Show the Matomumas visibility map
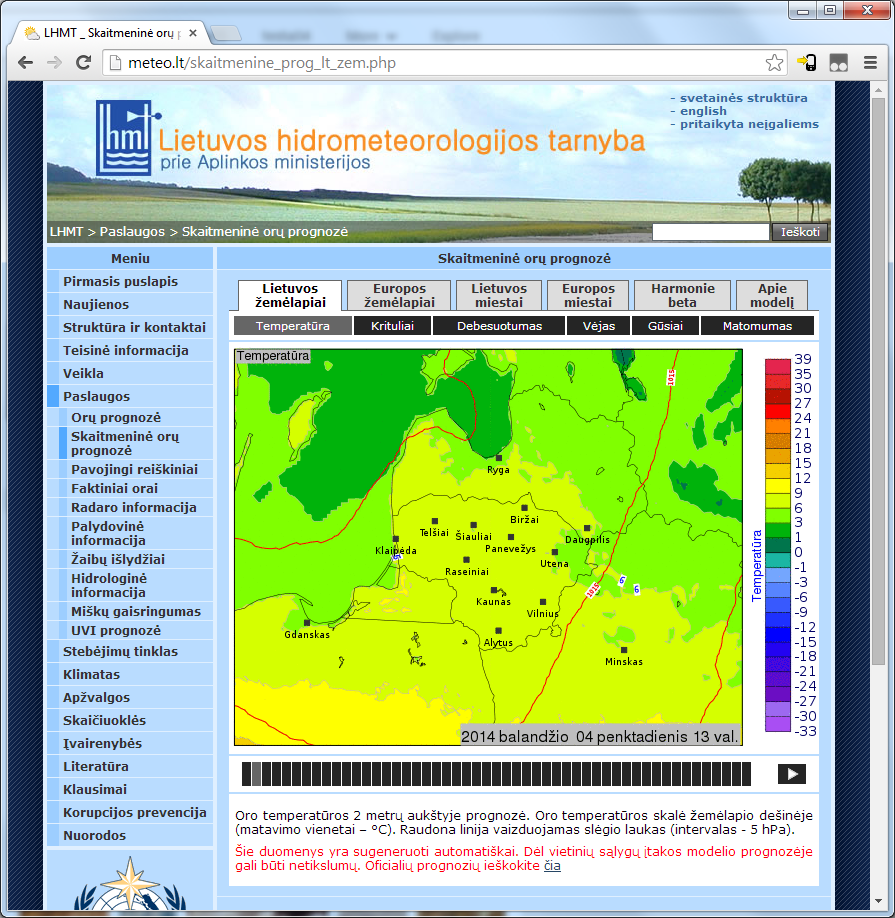This screenshot has height=918, width=895. click(757, 326)
